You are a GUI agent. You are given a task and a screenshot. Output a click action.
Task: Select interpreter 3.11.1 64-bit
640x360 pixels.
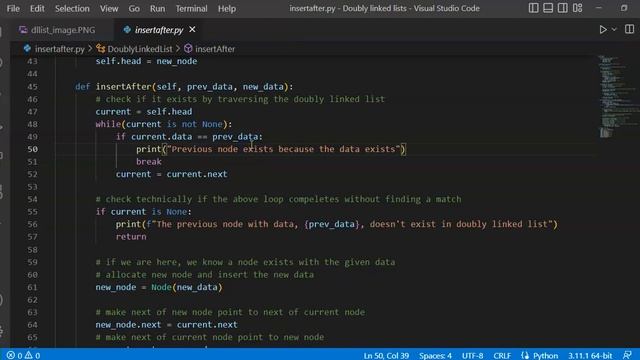(590, 356)
